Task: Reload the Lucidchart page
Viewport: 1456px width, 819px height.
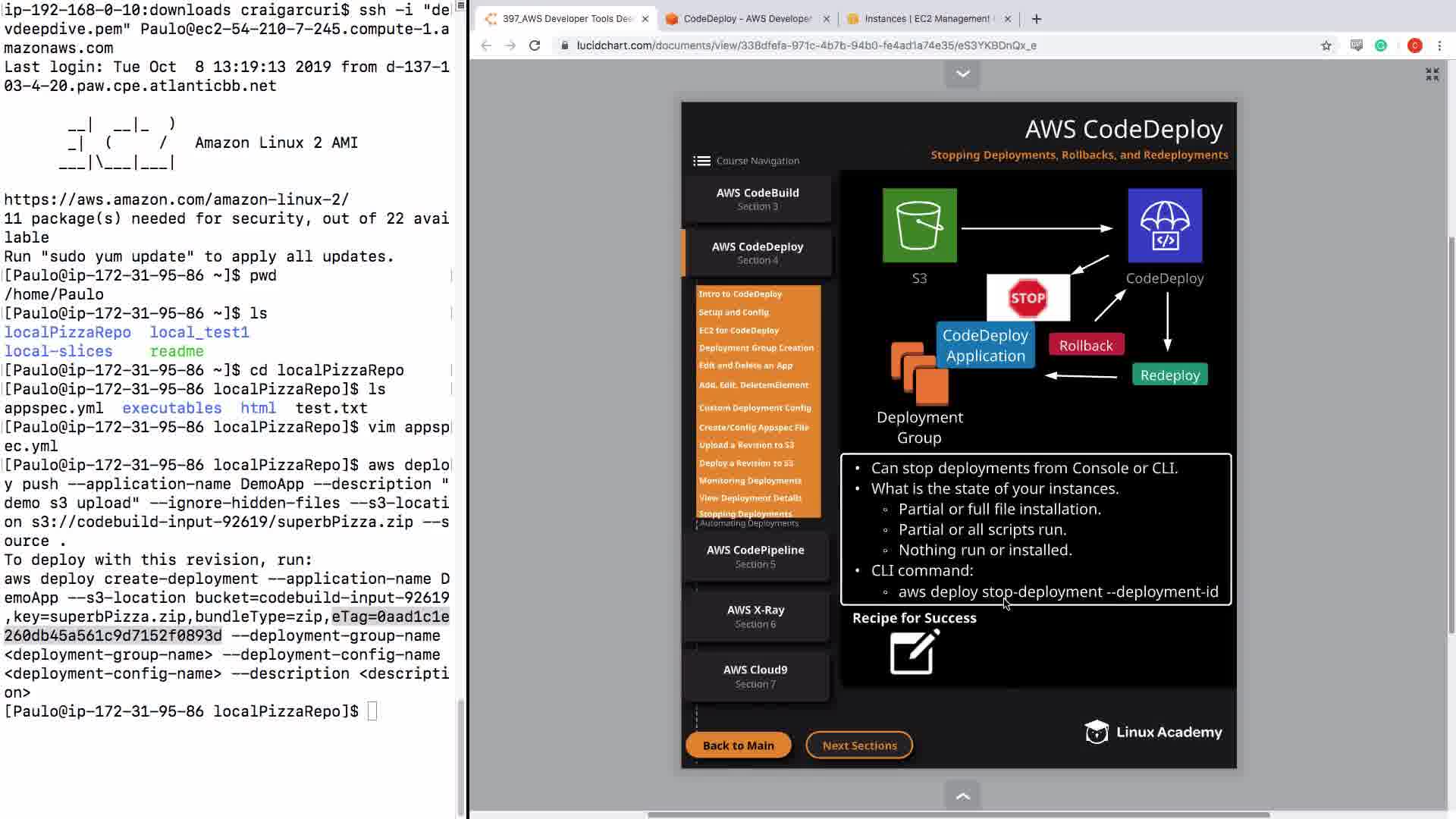Action: pyautogui.click(x=535, y=45)
